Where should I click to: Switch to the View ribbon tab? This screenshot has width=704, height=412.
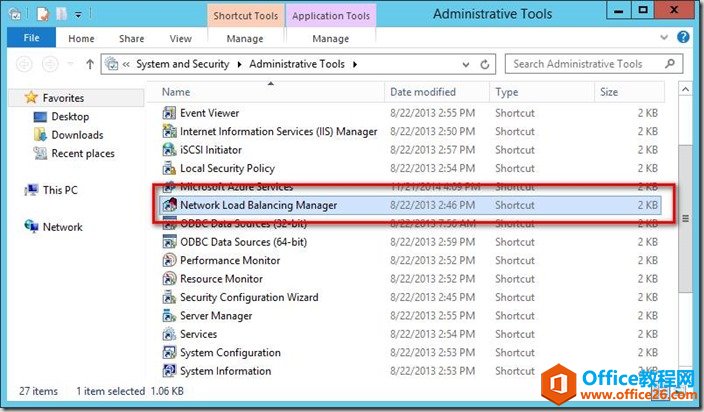(180, 39)
